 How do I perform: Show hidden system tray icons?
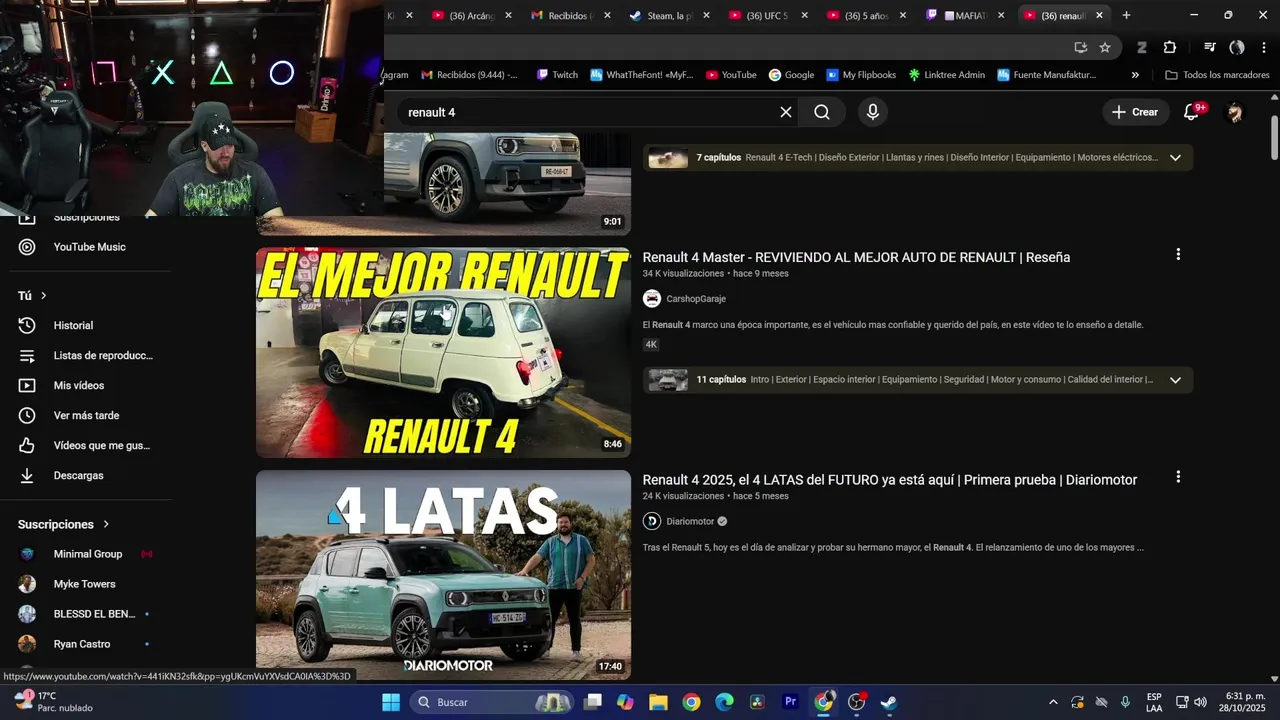coord(1052,702)
